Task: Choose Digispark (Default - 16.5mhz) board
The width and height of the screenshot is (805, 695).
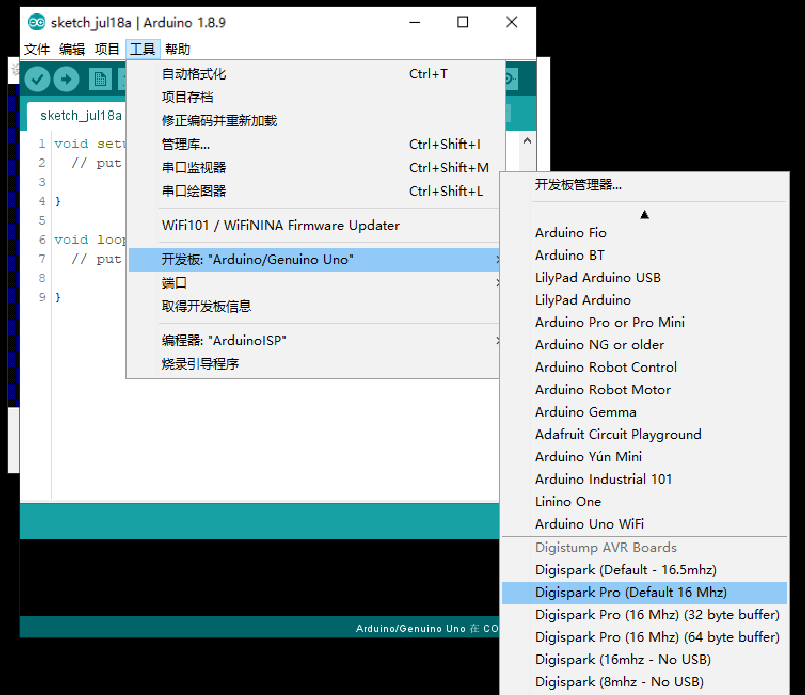Action: pos(644,570)
